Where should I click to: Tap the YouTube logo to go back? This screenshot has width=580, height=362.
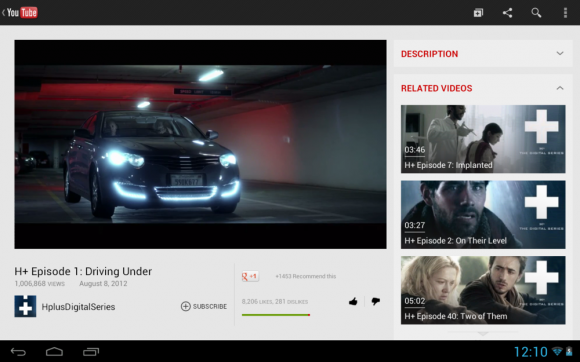20,13
